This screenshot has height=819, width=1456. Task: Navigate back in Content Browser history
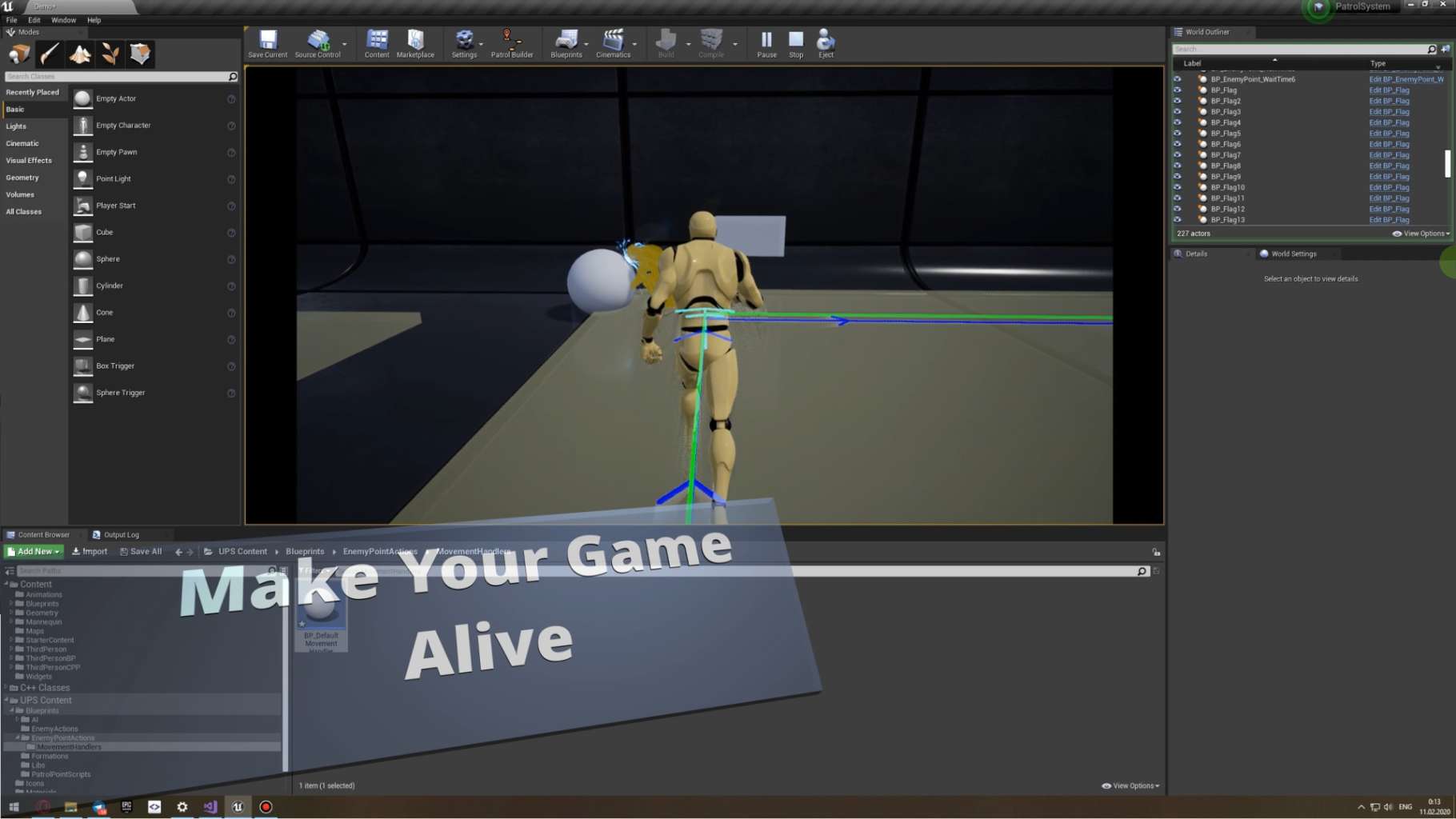point(178,552)
